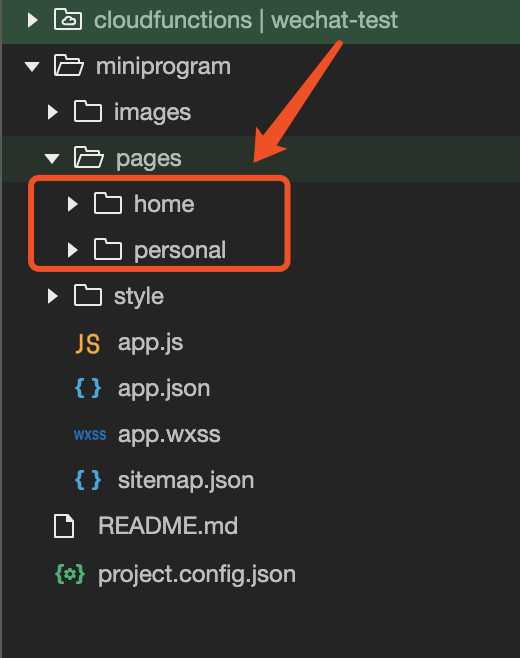Open the app.json file
This screenshot has width=520, height=658.
point(164,389)
